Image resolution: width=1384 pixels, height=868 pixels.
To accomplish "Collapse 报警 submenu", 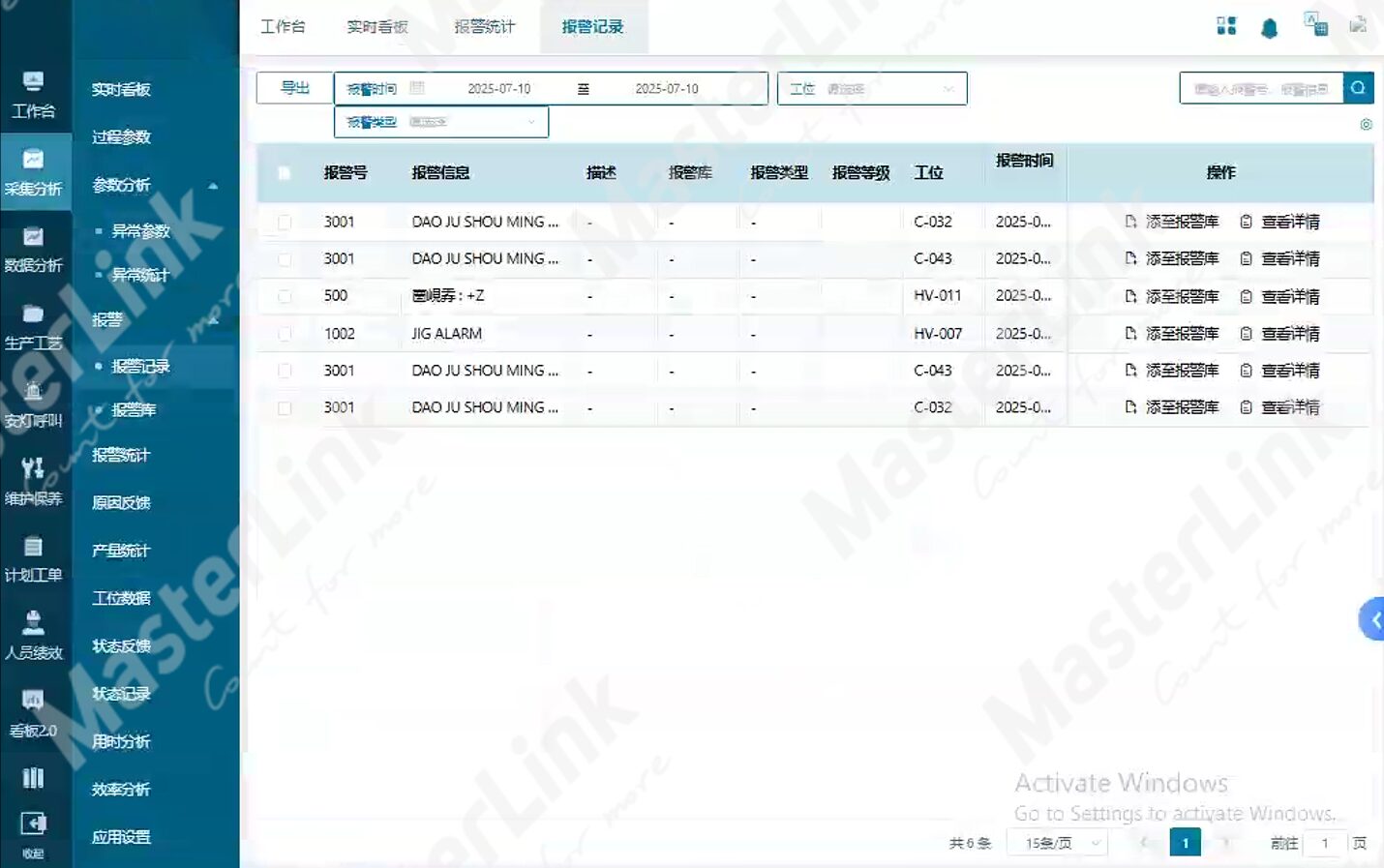I will pyautogui.click(x=213, y=320).
